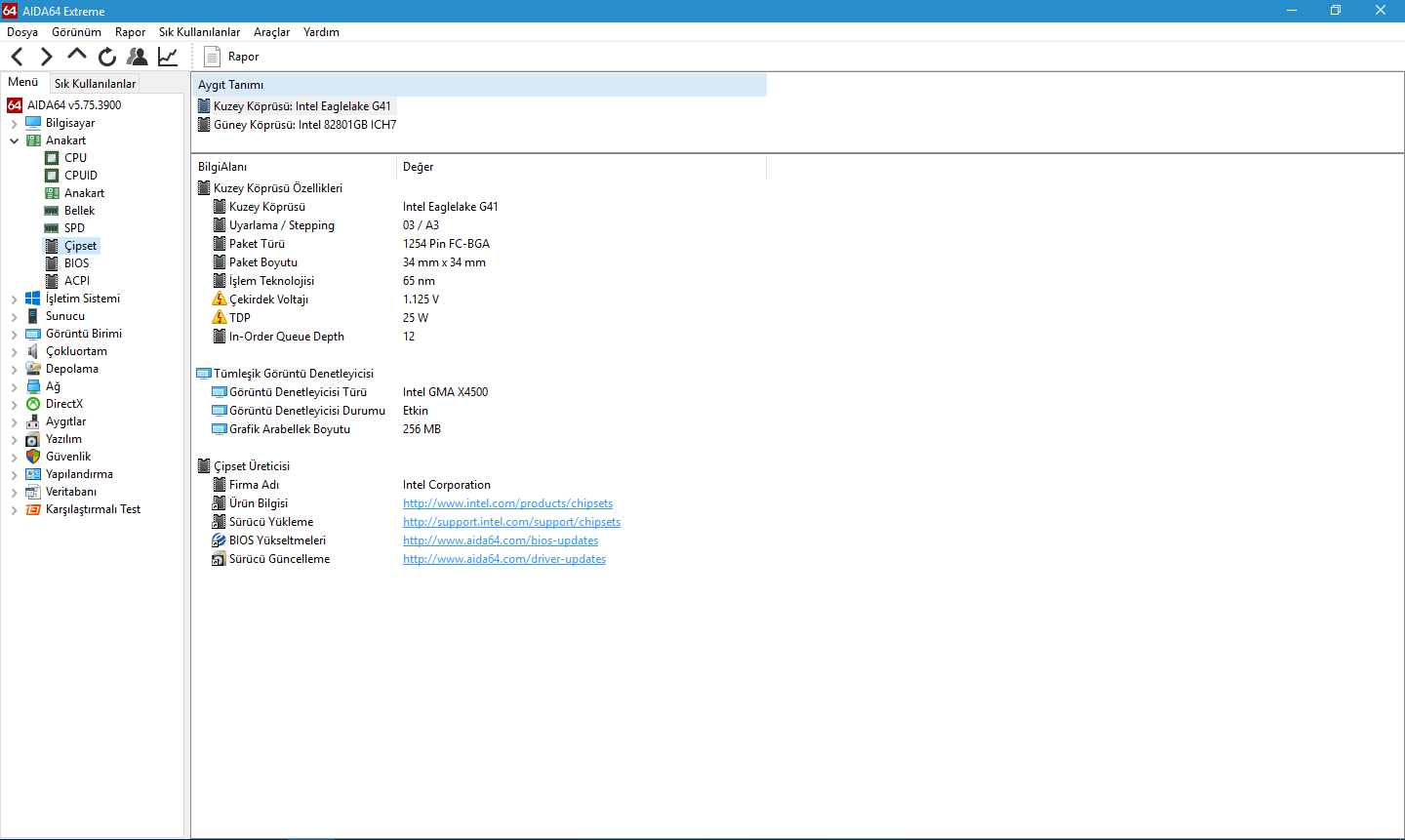The height and width of the screenshot is (840, 1405).
Task: Expand the Bilgisayar tree node
Action: coord(14,124)
